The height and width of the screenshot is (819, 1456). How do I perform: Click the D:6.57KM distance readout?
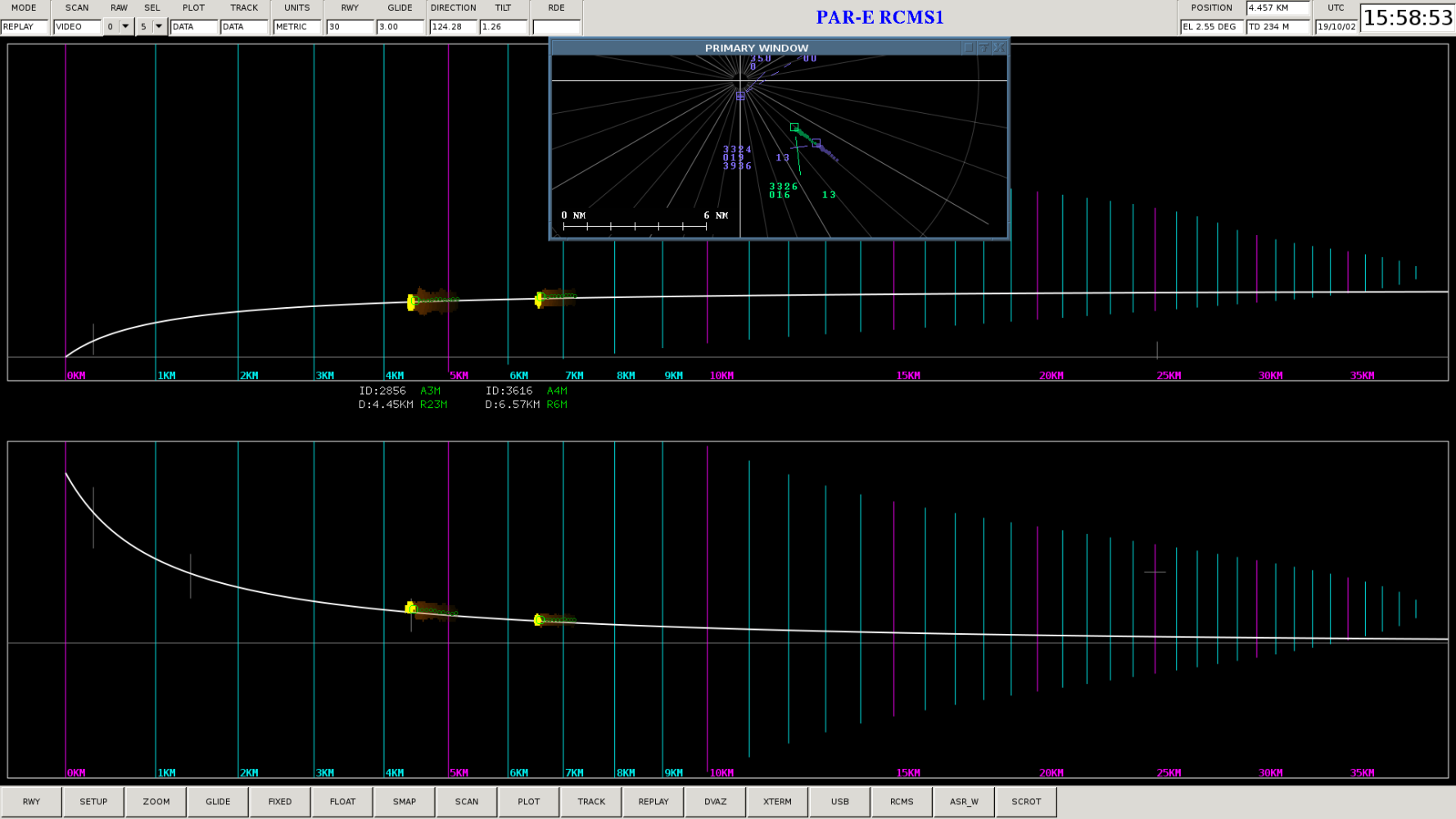[513, 405]
